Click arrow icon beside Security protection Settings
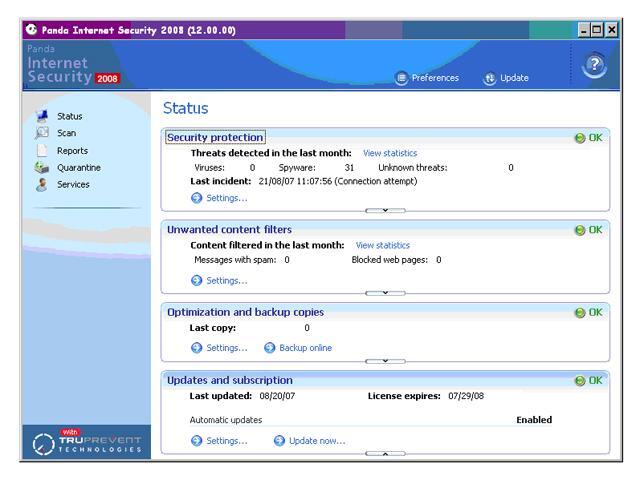640x480 pixels. [x=196, y=198]
